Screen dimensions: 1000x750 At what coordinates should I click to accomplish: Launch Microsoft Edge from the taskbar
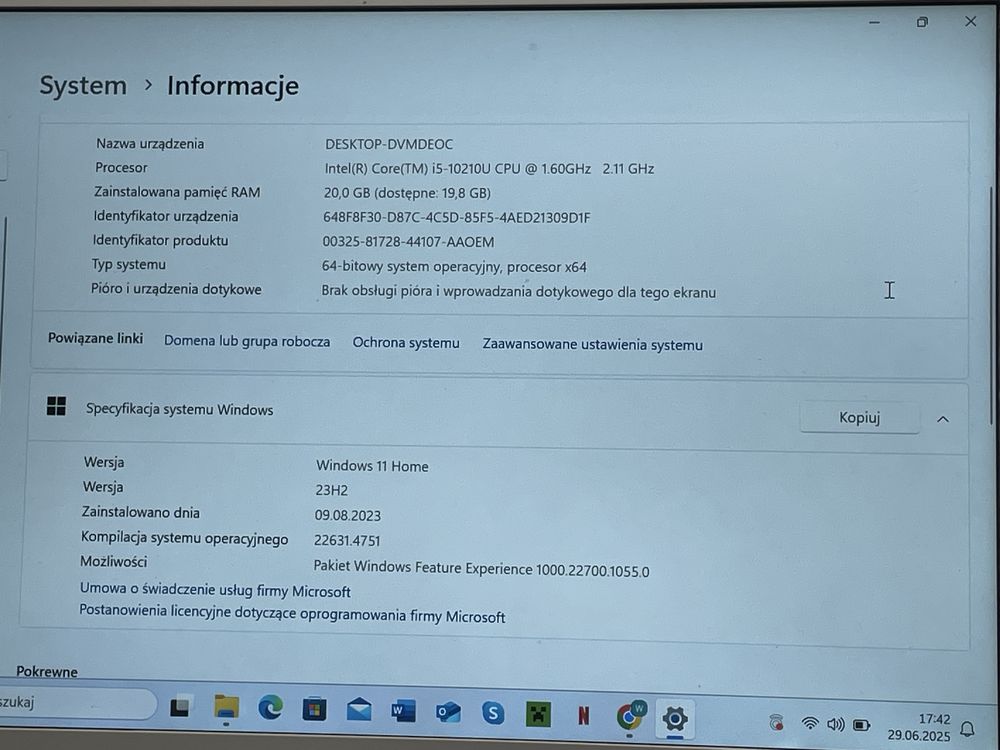(x=270, y=709)
